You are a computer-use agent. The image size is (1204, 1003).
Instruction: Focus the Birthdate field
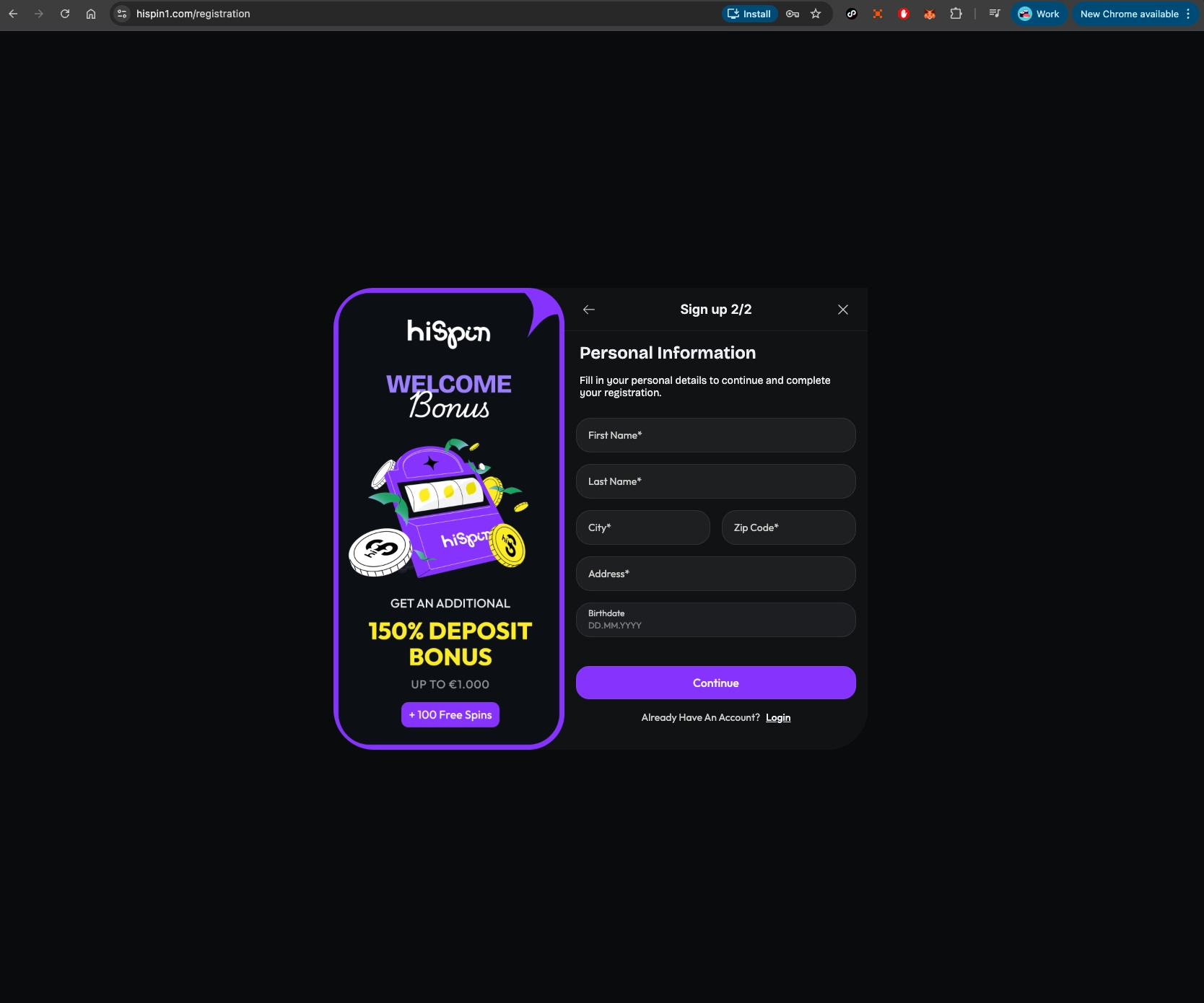(x=716, y=620)
